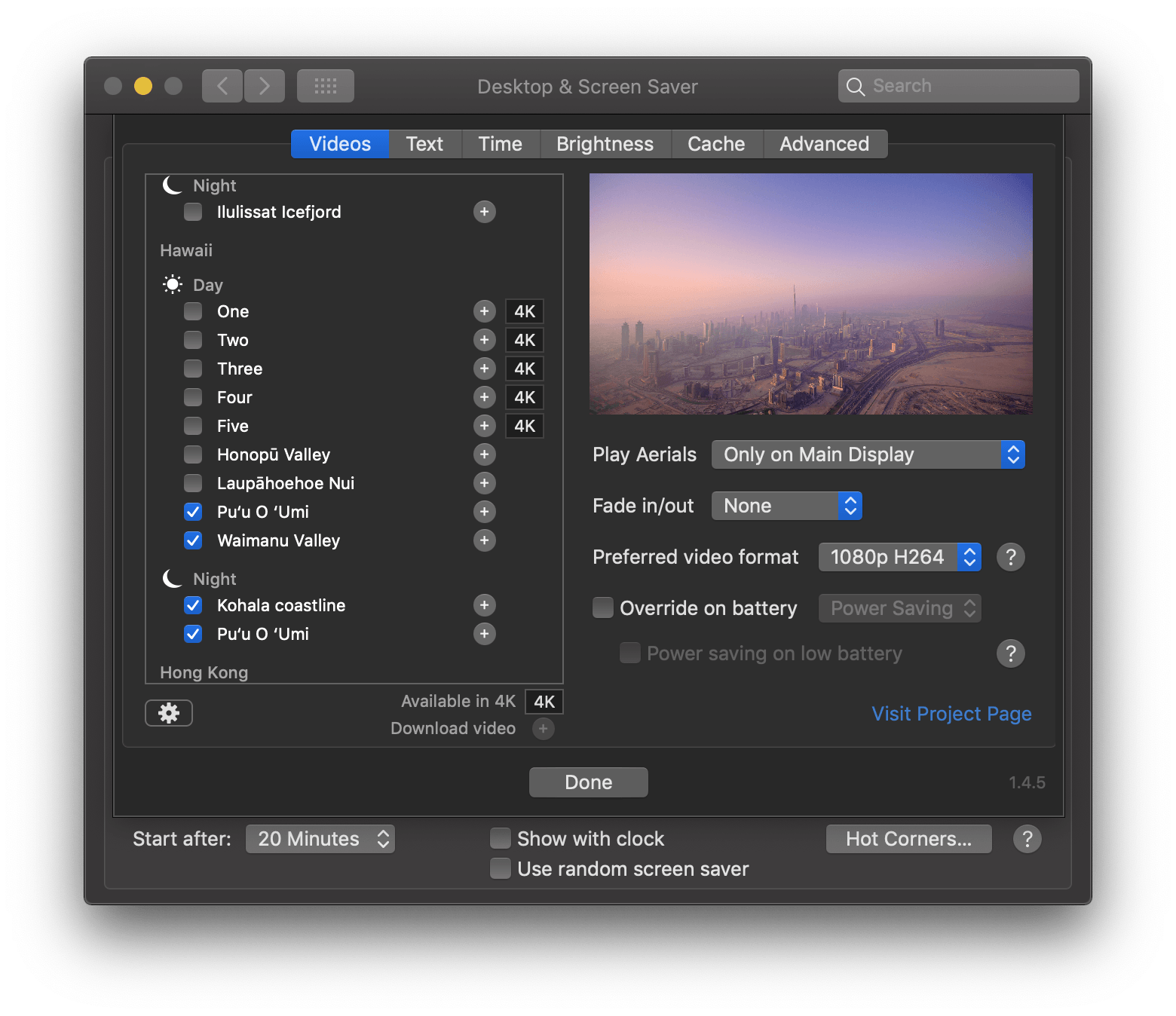Enable the Ilulissat Icefjord video checkbox

(193, 212)
